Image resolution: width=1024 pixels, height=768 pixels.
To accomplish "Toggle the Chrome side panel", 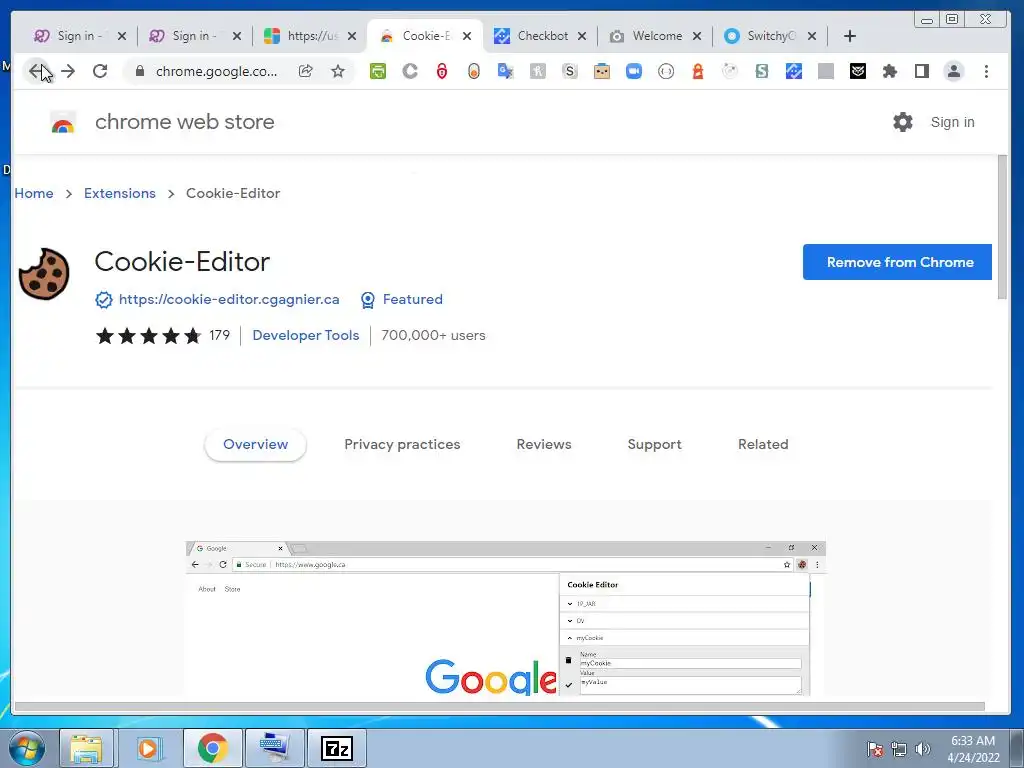I will click(921, 71).
